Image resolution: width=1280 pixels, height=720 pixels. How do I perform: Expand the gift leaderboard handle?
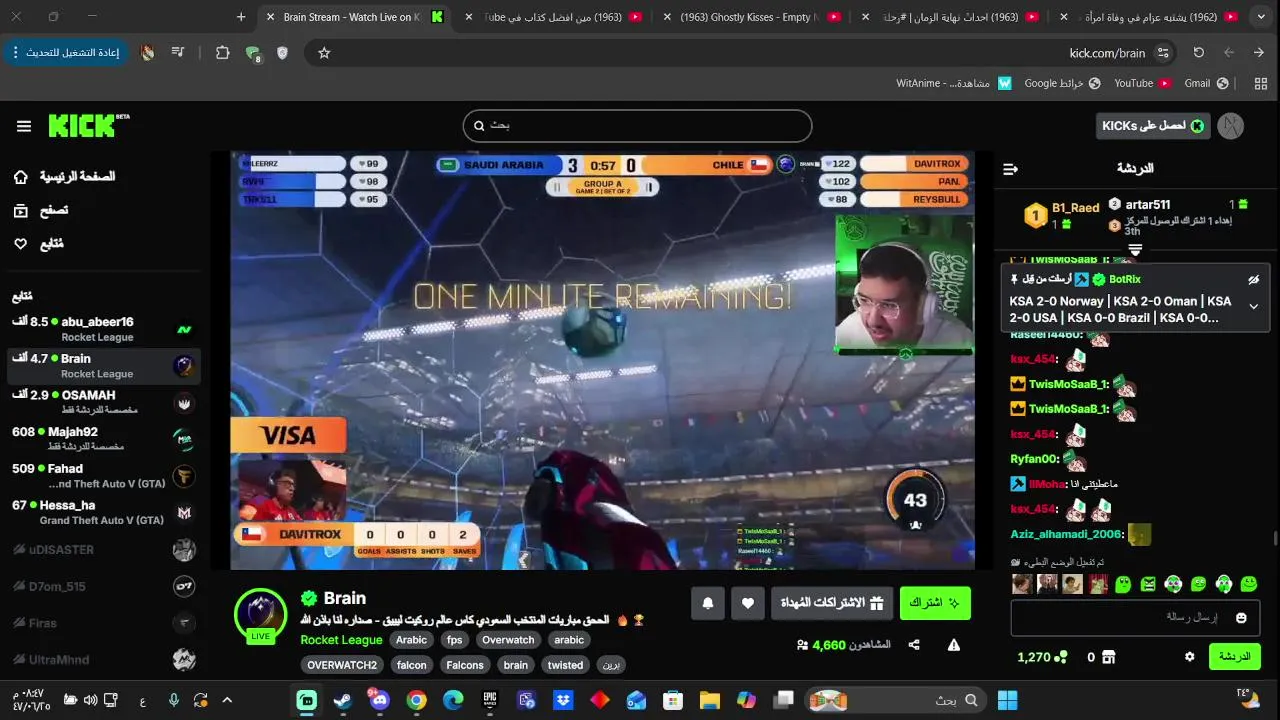tap(1135, 249)
